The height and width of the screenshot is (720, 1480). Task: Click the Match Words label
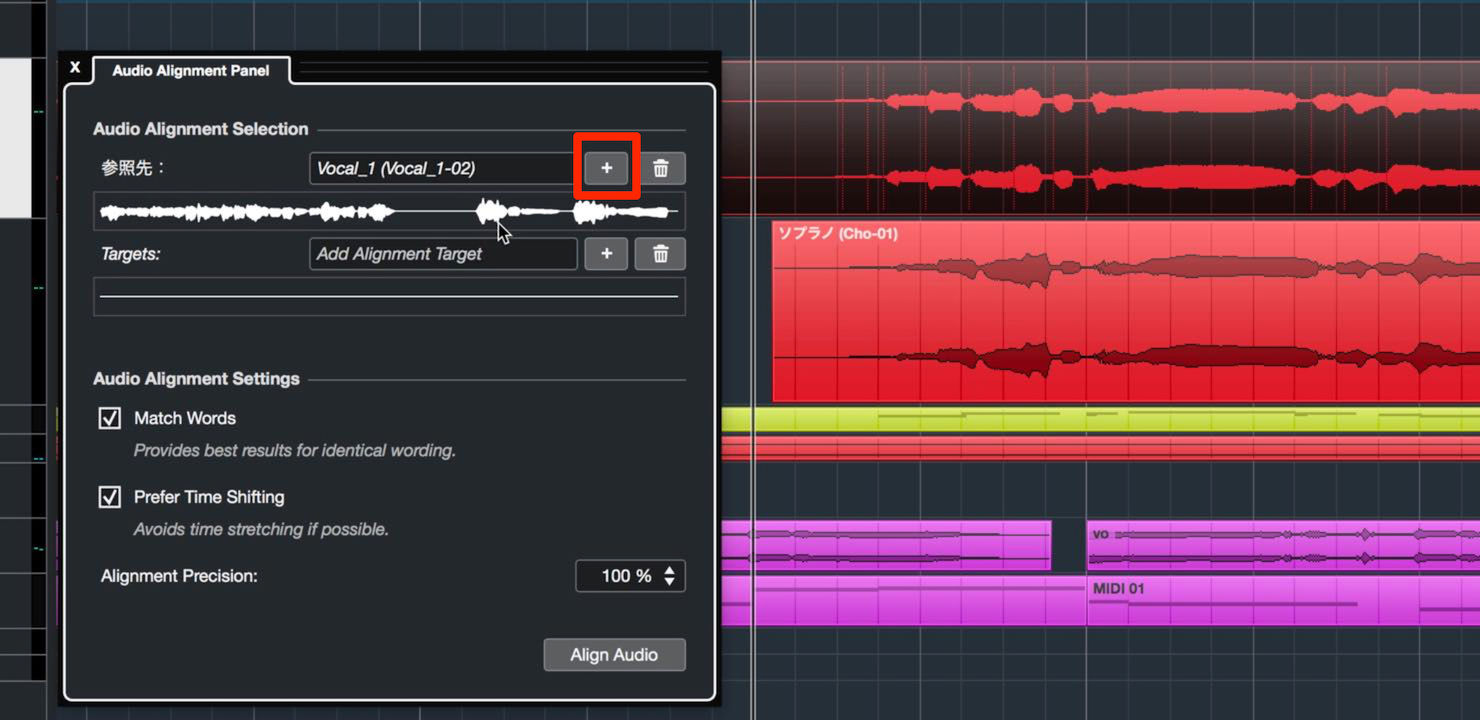(185, 418)
